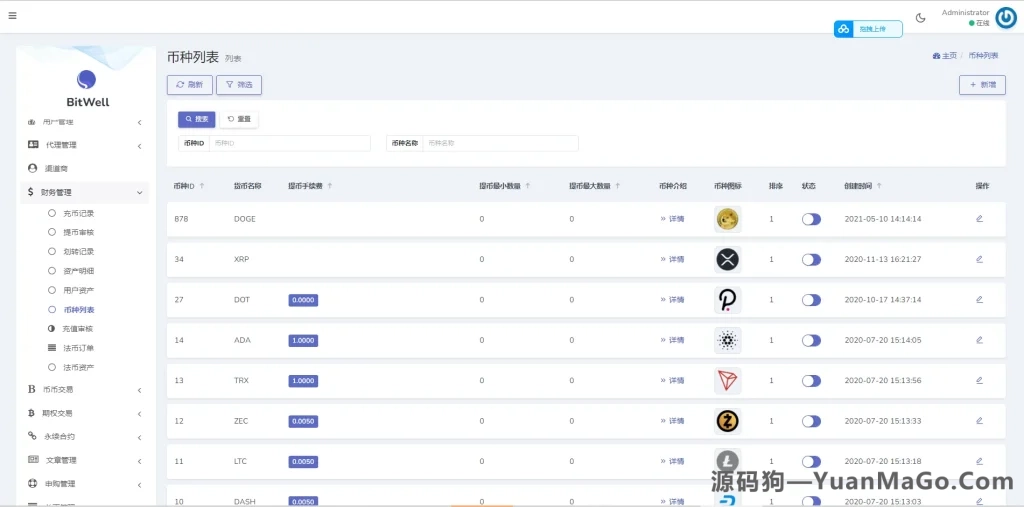Toggle status switch for TRX

pos(811,381)
